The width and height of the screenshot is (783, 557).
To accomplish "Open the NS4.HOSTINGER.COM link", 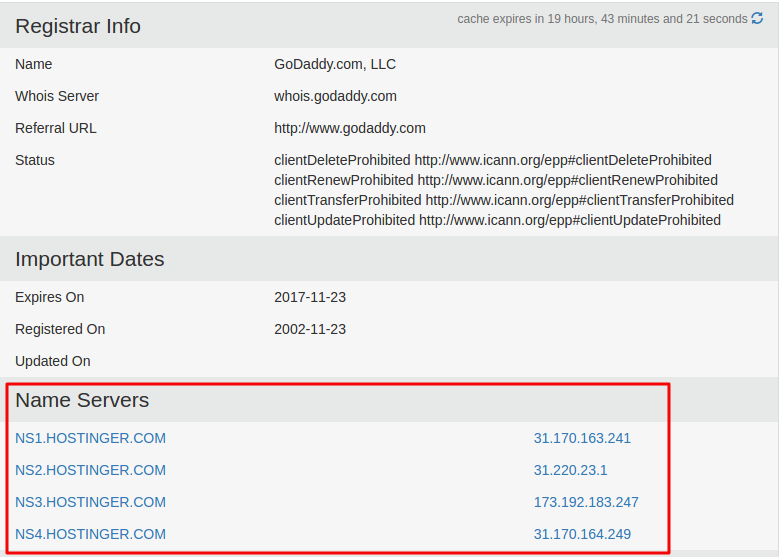I will 90,534.
